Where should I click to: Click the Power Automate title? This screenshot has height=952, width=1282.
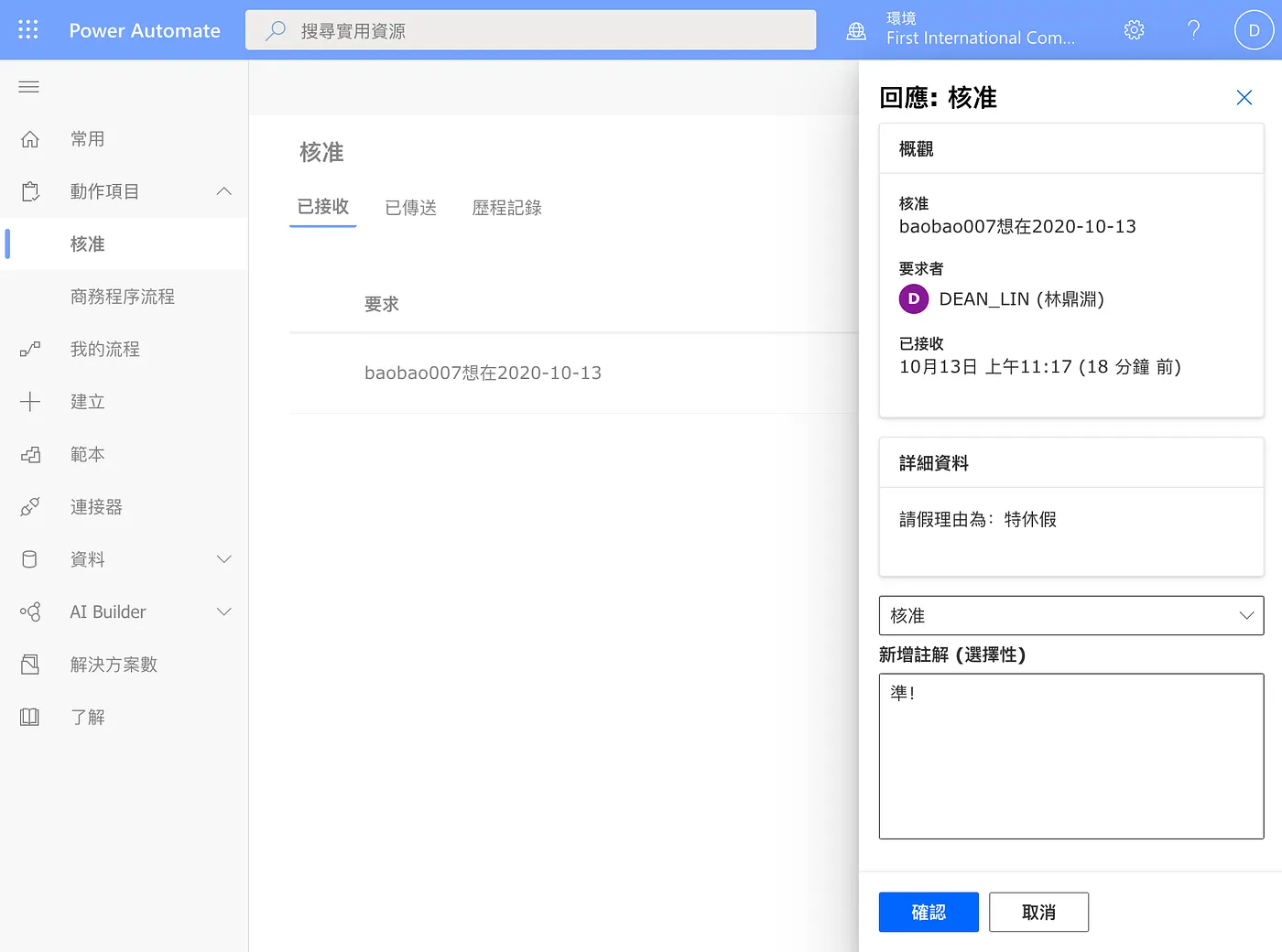(145, 30)
